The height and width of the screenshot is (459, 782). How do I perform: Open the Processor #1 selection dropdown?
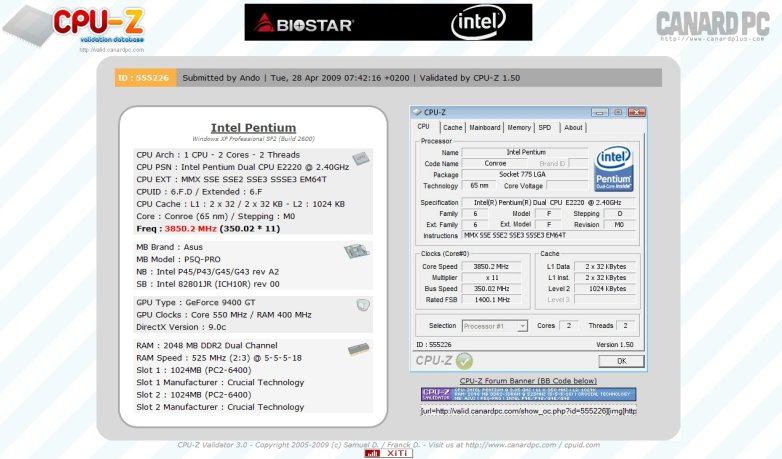[x=494, y=326]
